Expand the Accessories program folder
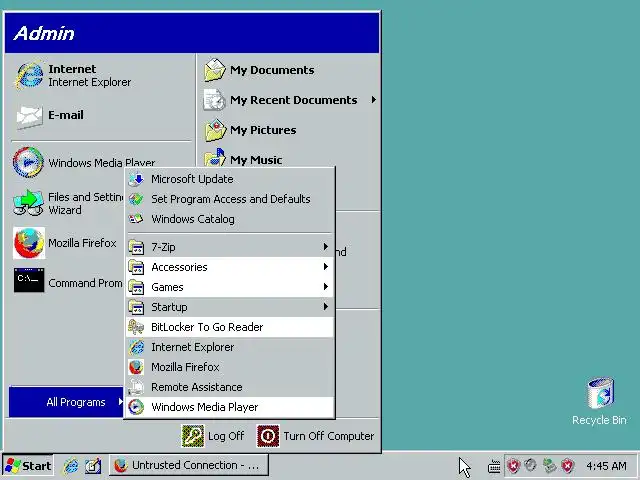The width and height of the screenshot is (640, 480). pyautogui.click(x=230, y=267)
